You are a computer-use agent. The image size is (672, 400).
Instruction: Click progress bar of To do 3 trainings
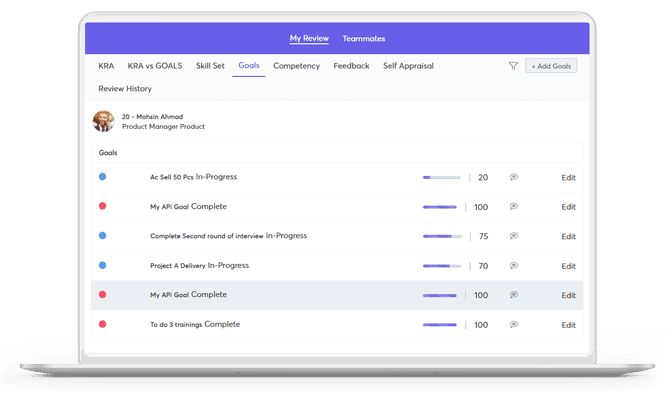(x=440, y=325)
